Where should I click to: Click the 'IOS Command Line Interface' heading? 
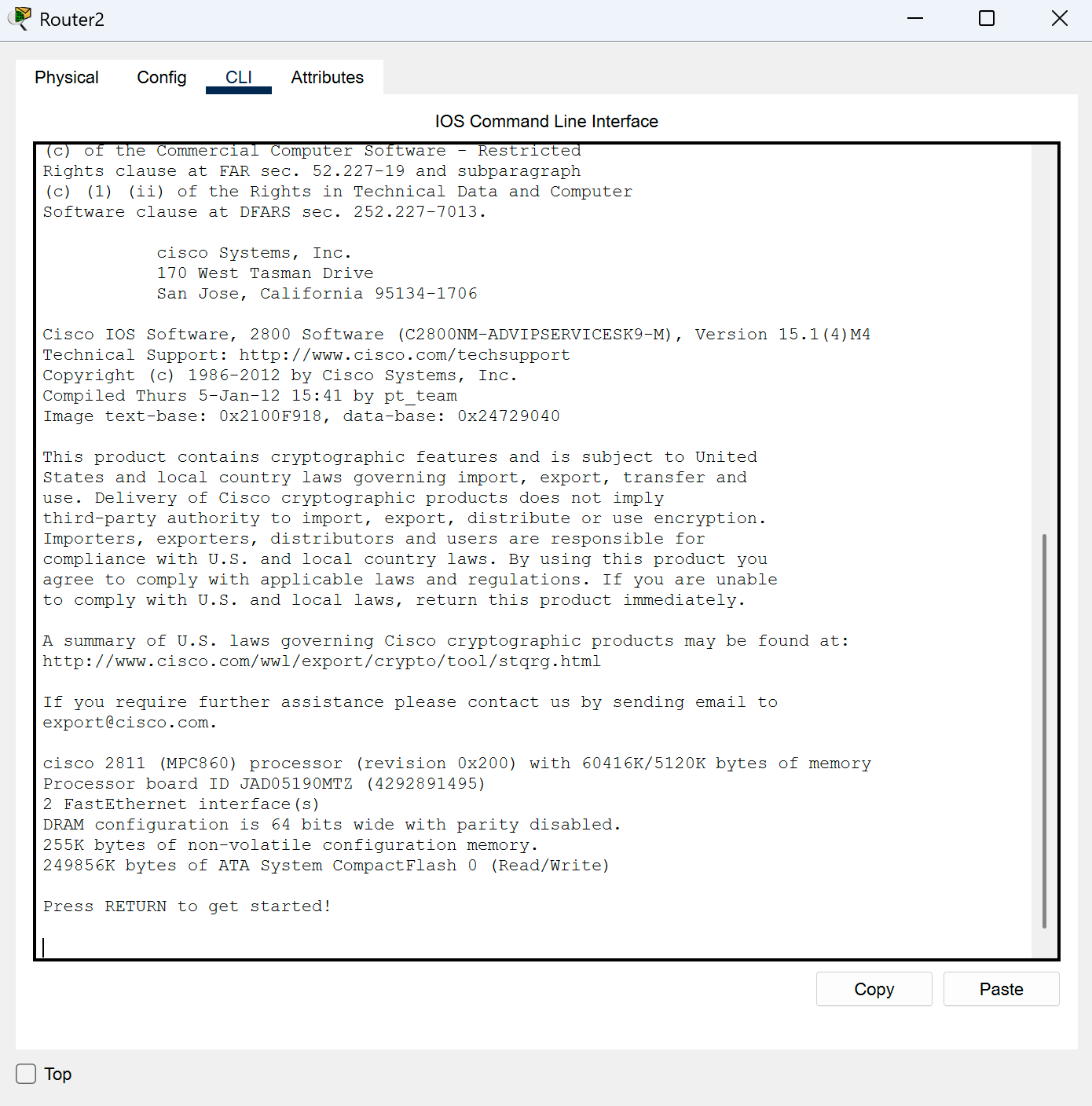[x=547, y=121]
